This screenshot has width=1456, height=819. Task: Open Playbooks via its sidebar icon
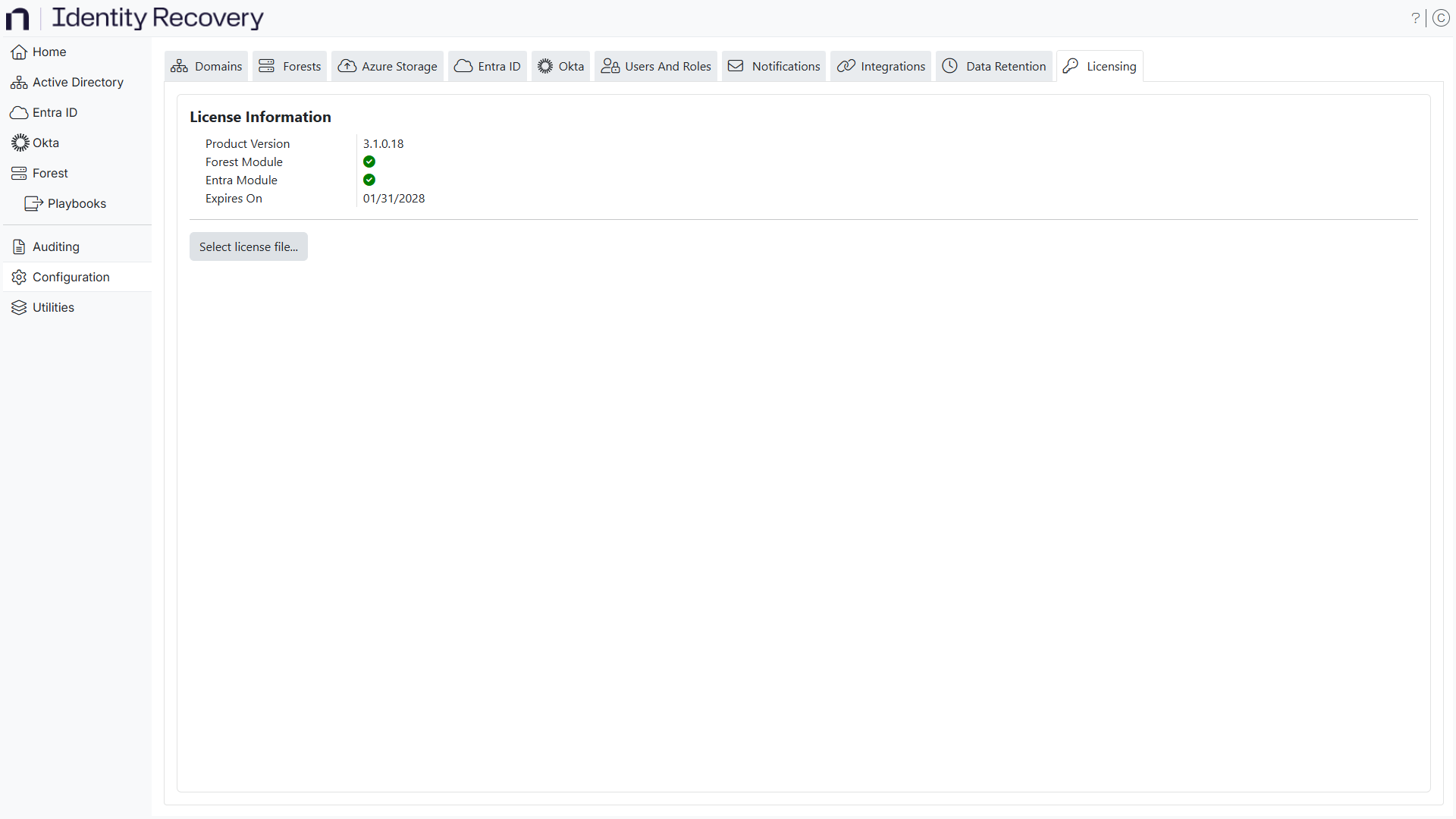coord(33,203)
